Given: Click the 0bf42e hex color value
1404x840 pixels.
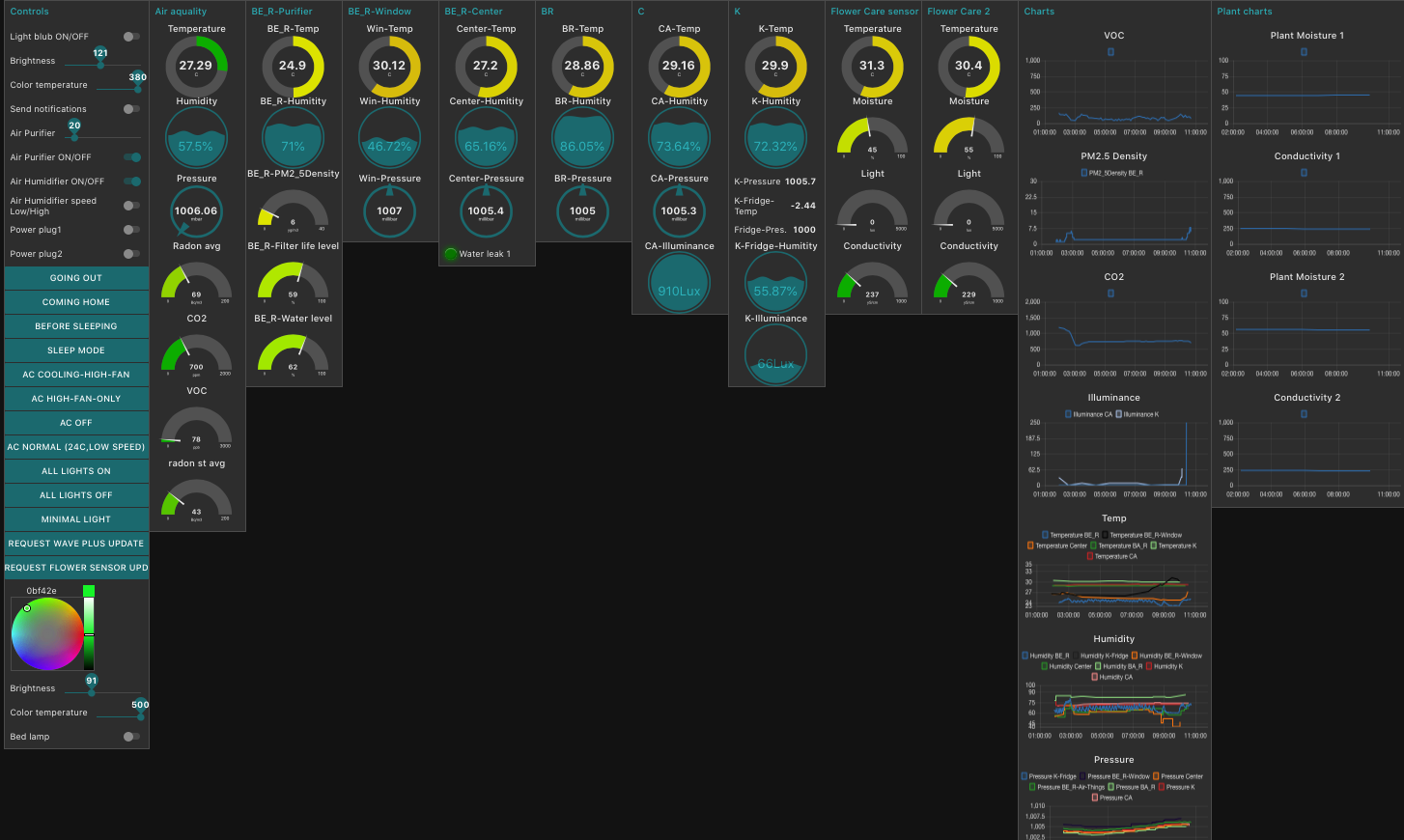Looking at the screenshot, I should [42, 591].
